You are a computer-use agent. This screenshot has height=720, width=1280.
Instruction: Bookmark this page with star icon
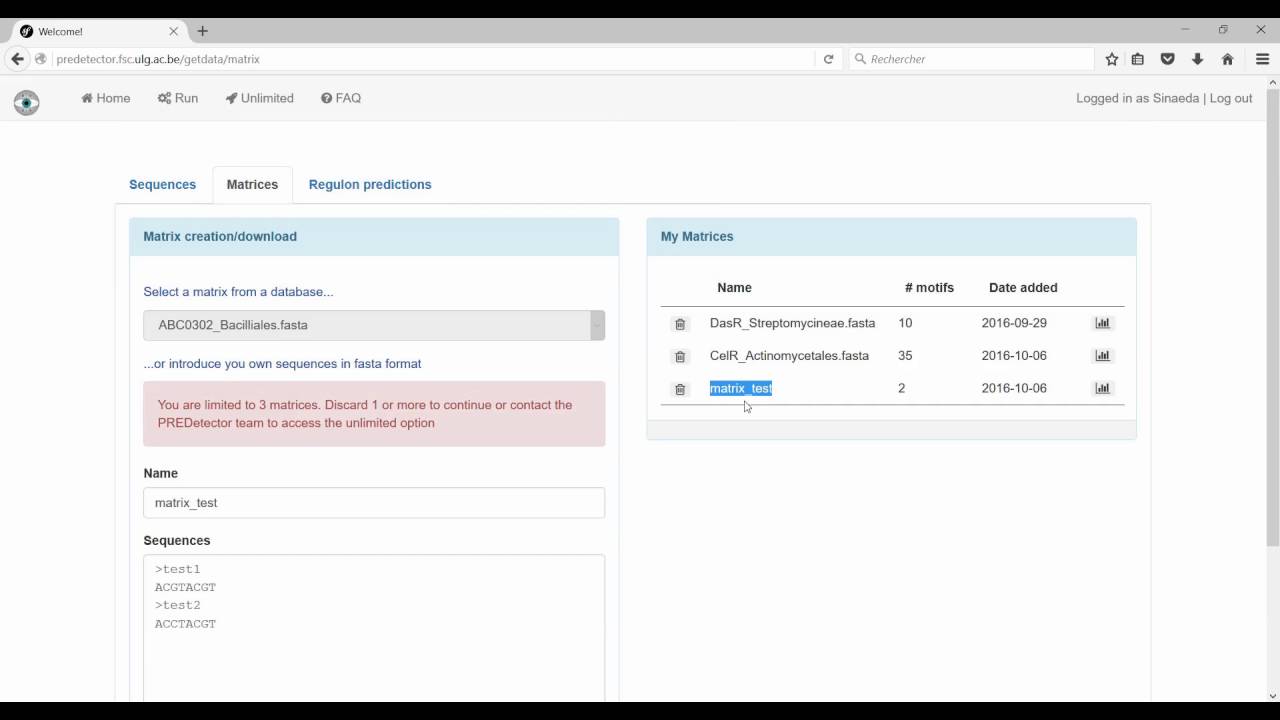coord(1112,59)
